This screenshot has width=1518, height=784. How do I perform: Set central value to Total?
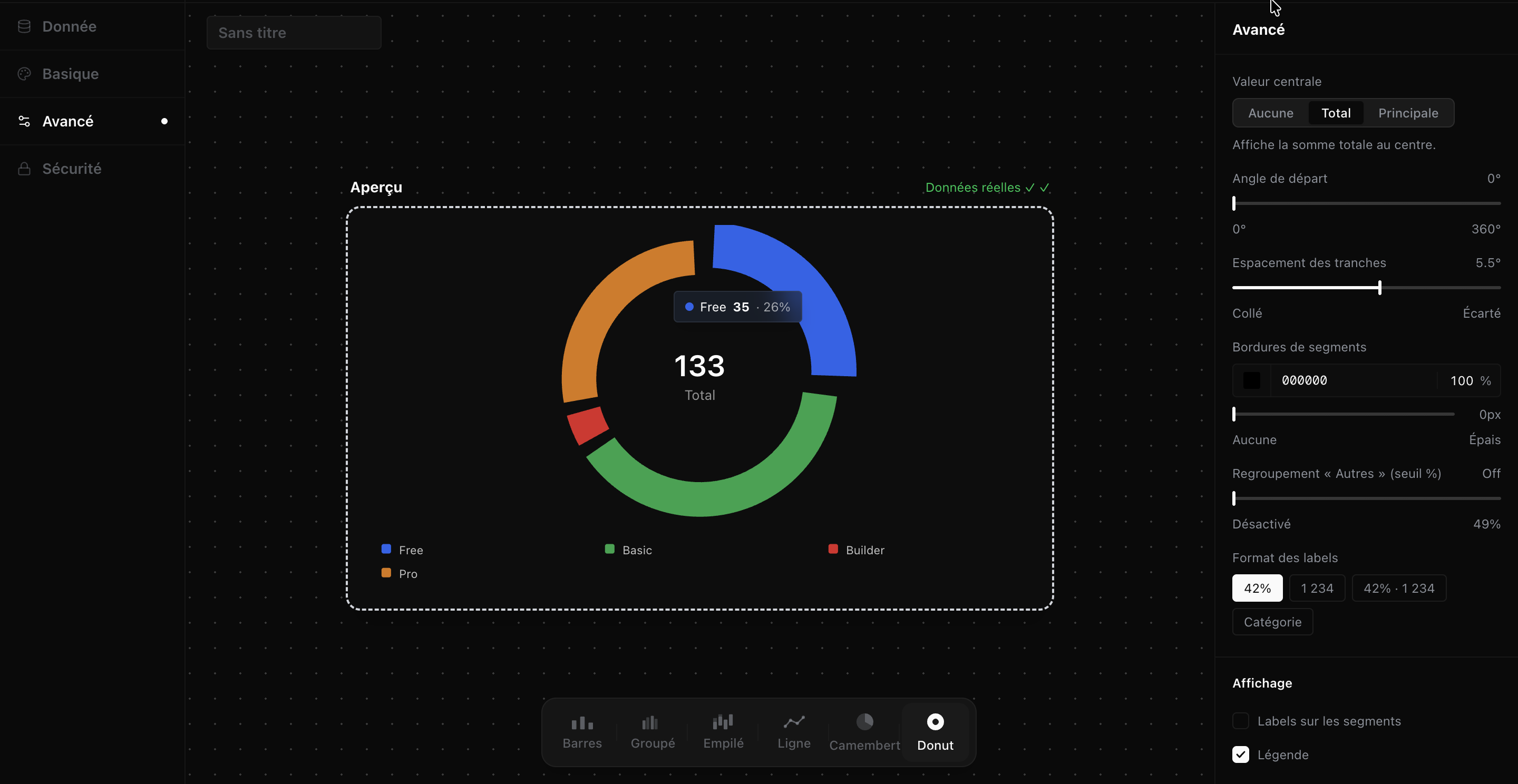[x=1335, y=113]
